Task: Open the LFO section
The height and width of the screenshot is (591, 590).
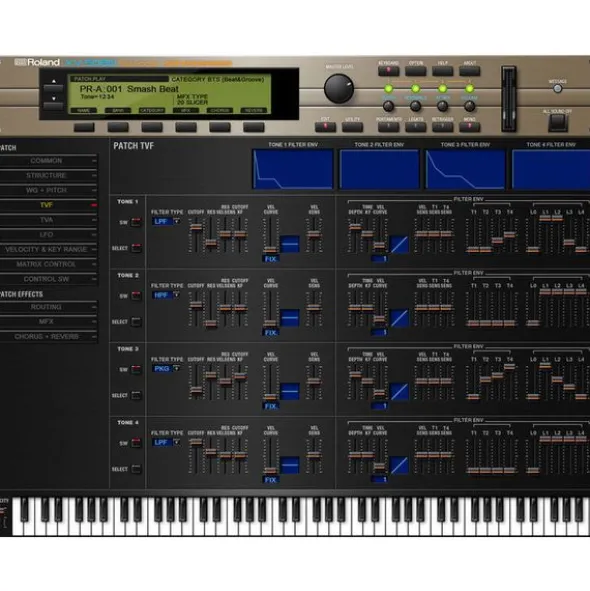Action: pos(47,234)
